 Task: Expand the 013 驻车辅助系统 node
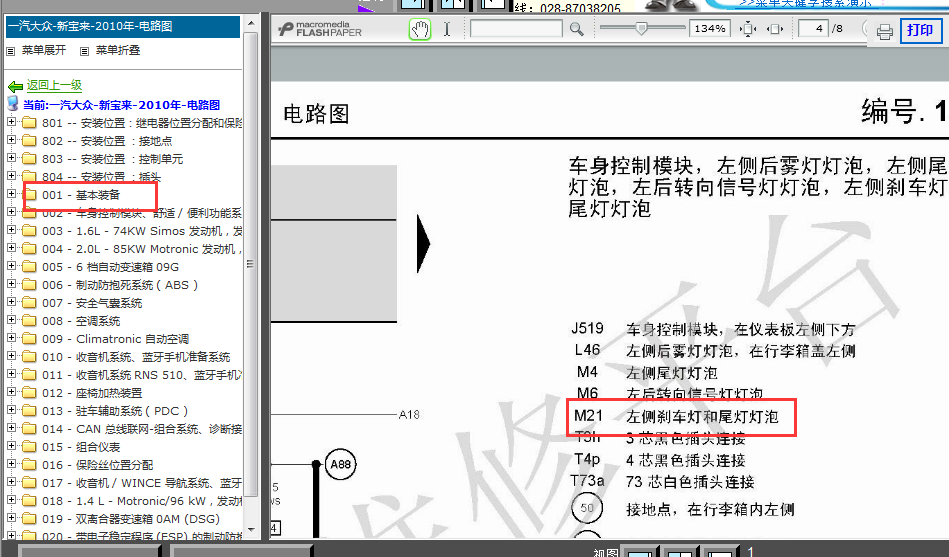pyautogui.click(x=11, y=410)
